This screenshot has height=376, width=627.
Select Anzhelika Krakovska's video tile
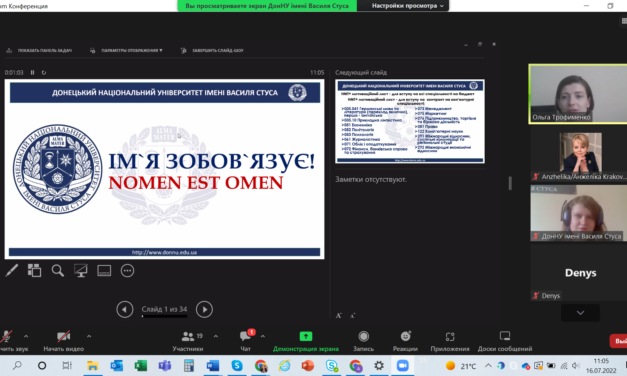tap(579, 156)
